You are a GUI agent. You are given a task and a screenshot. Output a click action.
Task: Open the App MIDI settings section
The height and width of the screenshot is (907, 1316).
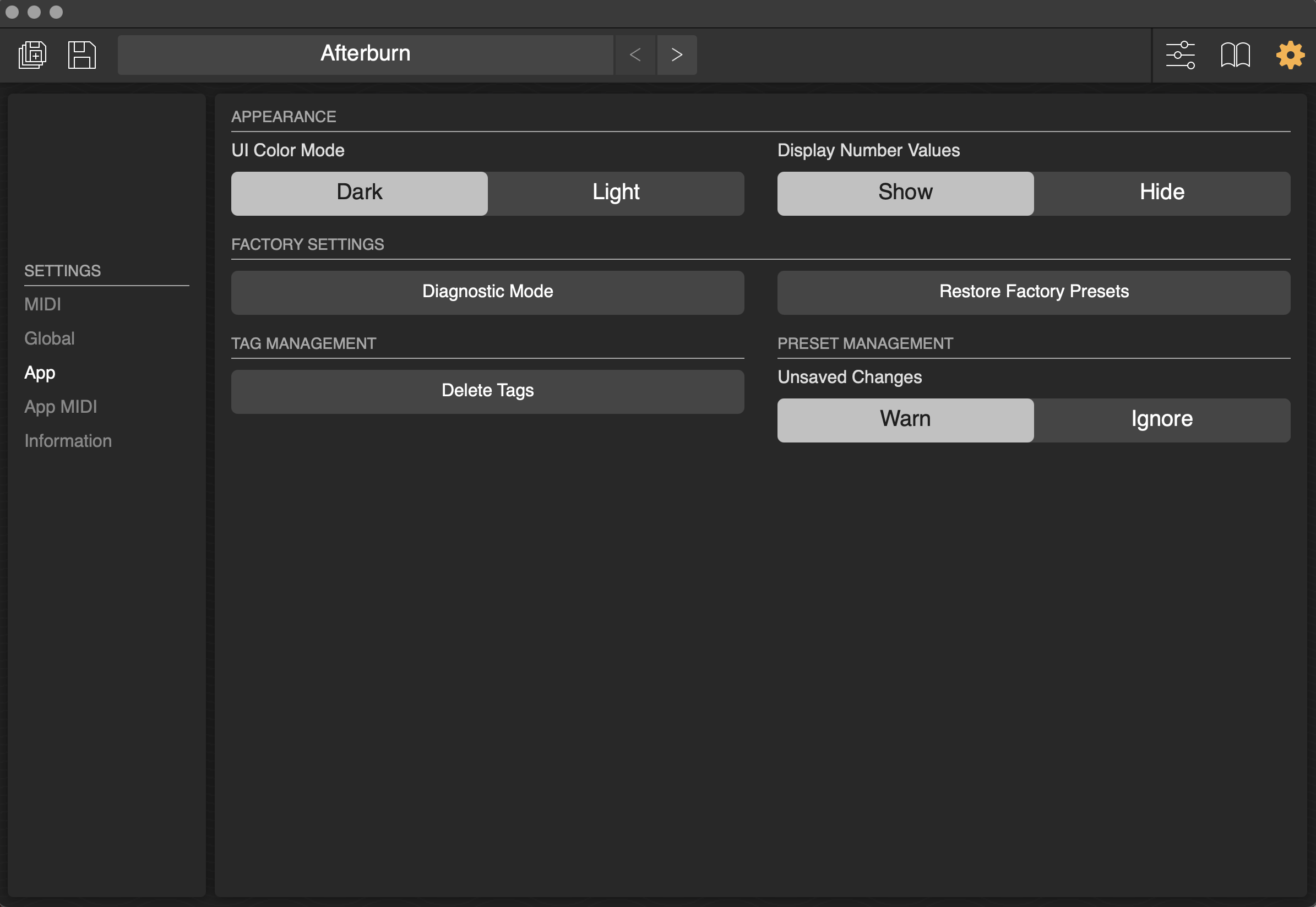tap(61, 407)
